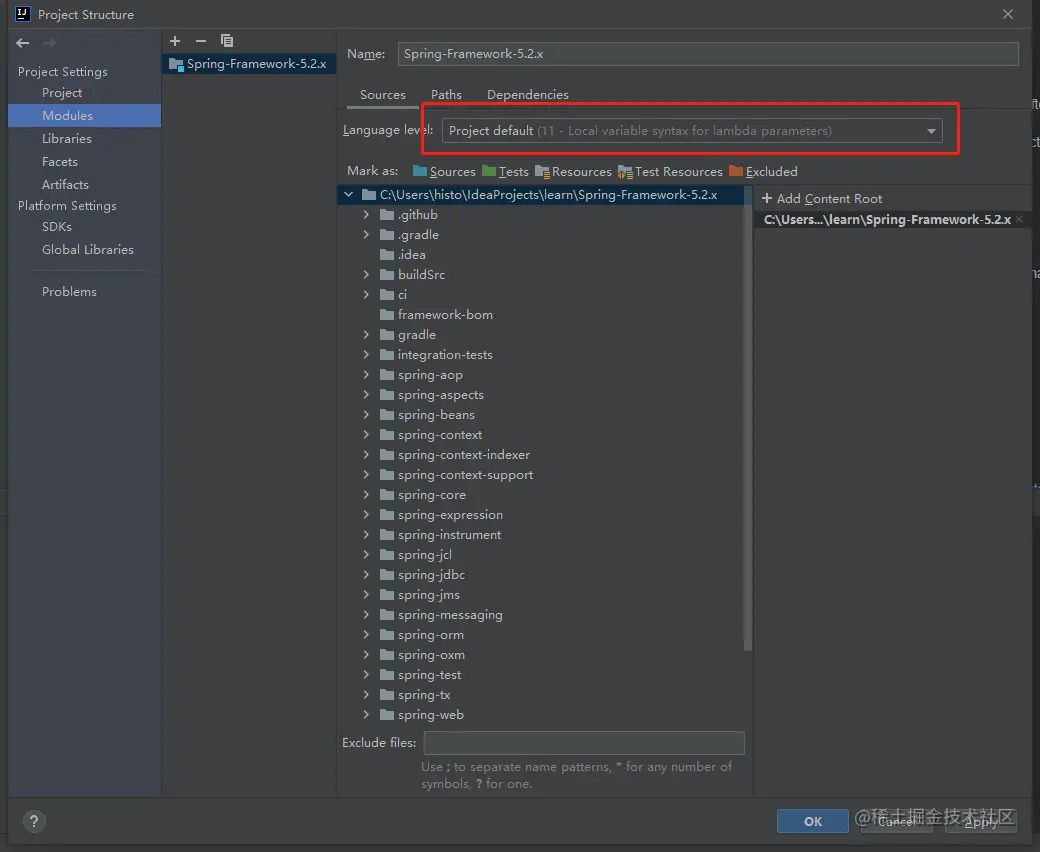Image resolution: width=1040 pixels, height=852 pixels.
Task: Switch to the Sources tab
Action: (383, 95)
